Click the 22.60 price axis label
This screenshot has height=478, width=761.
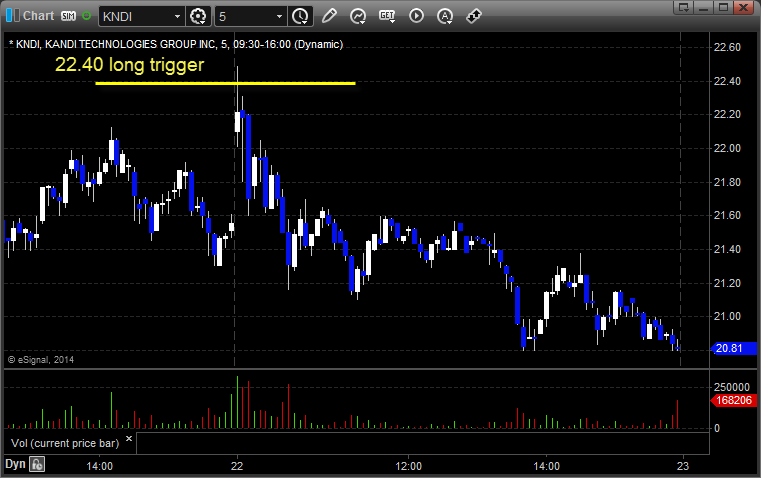[728, 47]
